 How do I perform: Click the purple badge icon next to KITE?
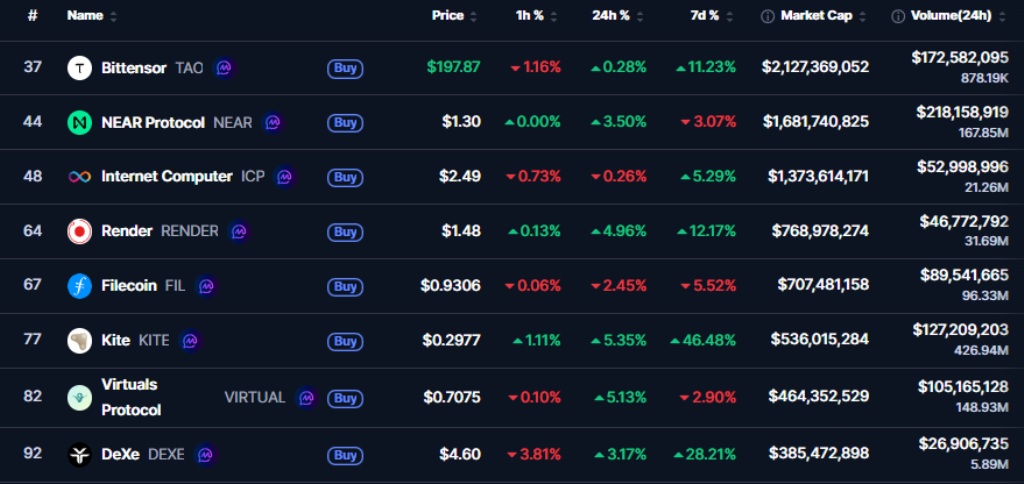coord(190,341)
